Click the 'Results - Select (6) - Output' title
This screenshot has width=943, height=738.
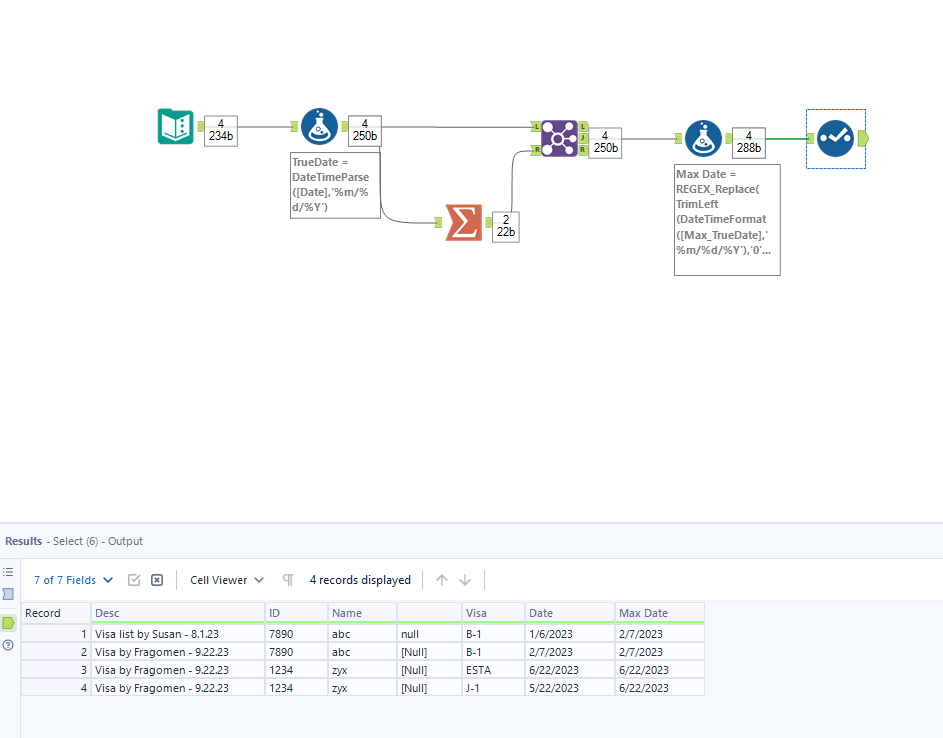[x=74, y=541]
